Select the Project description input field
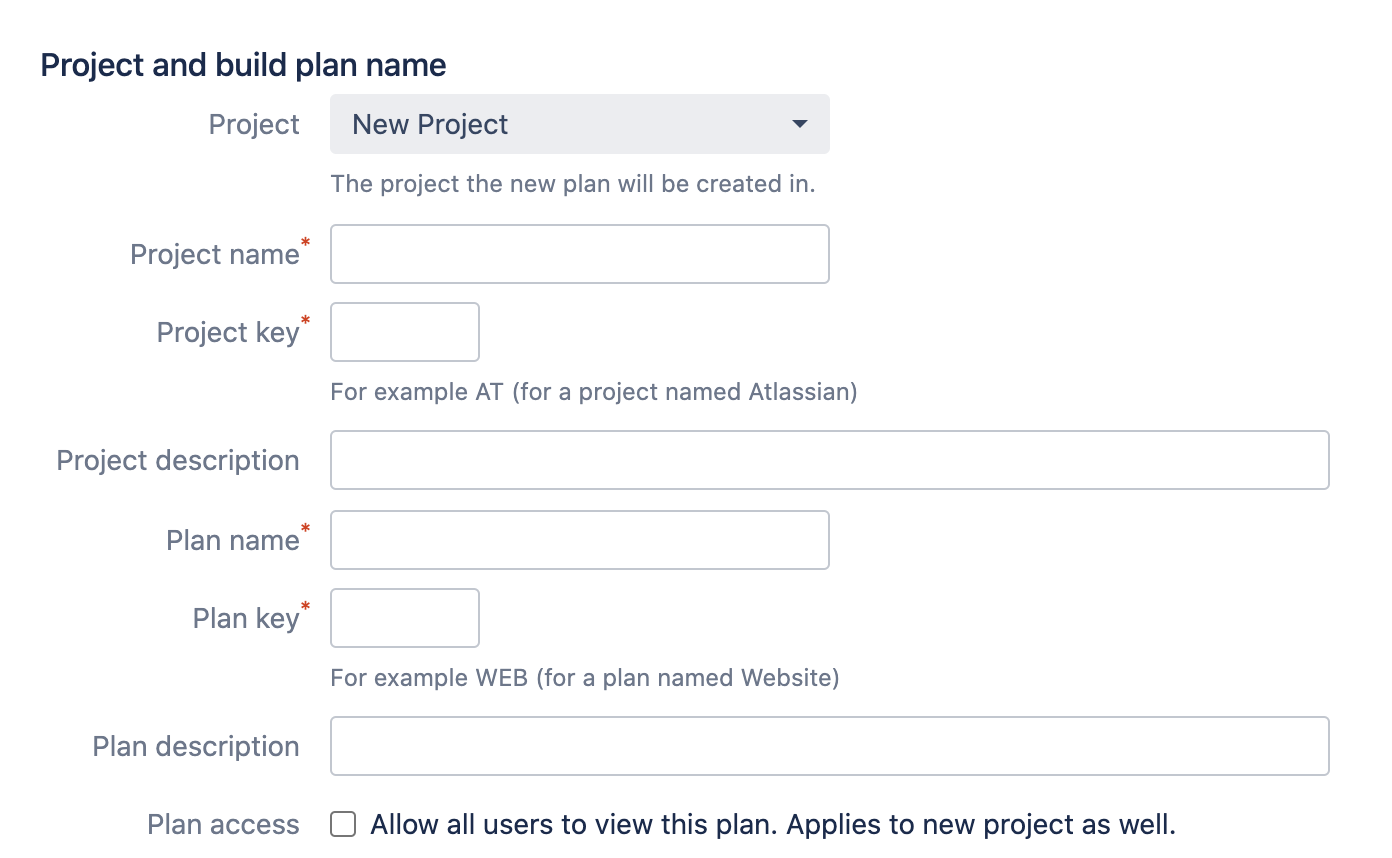The image size is (1392, 858). click(x=829, y=460)
